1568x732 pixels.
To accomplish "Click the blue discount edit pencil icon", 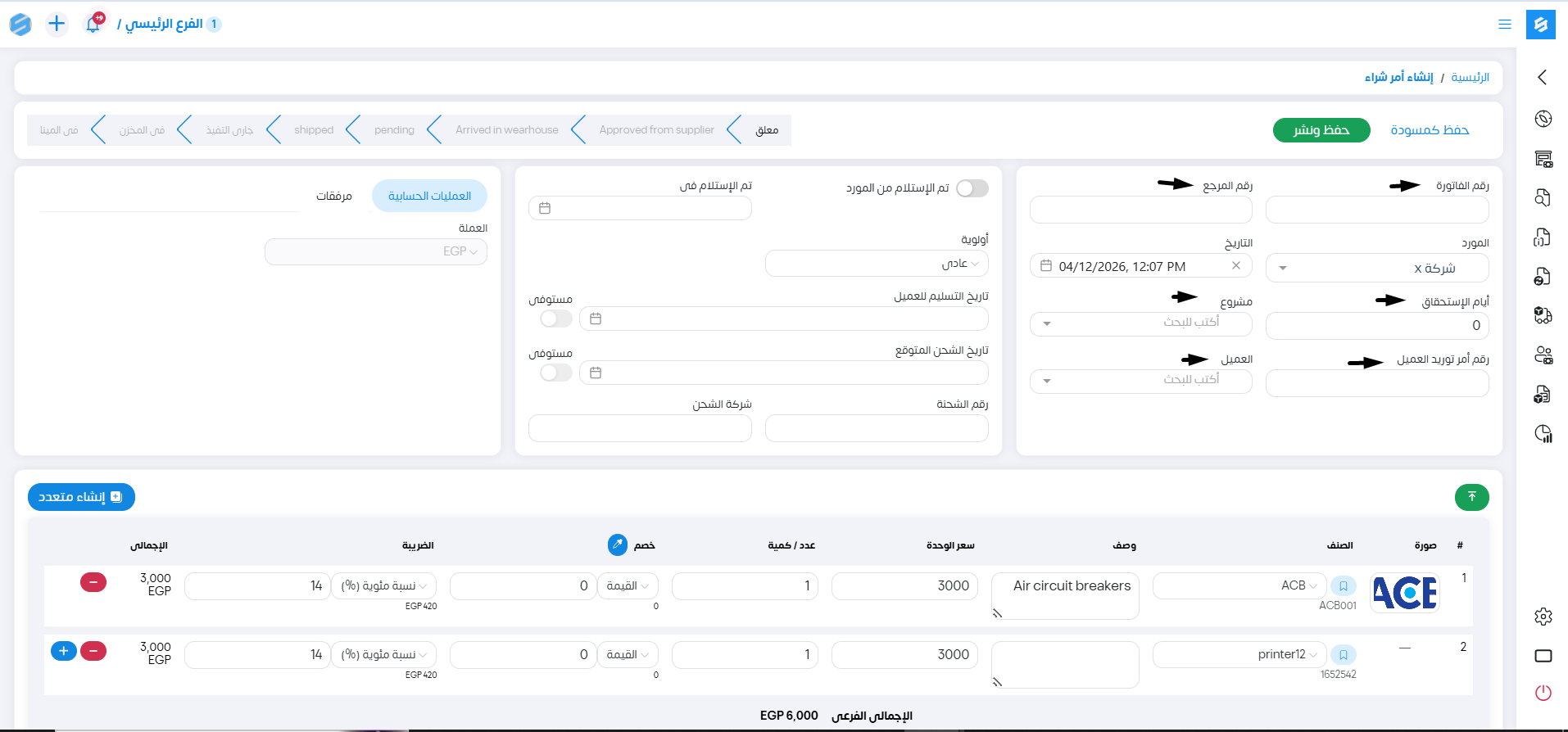I will 617,545.
